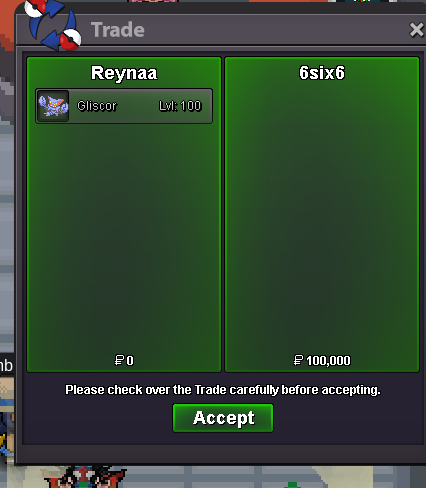Screen dimensions: 426x488
Task: Click the Pokédollar symbol beside Reynaa's 0
Action: (119, 360)
